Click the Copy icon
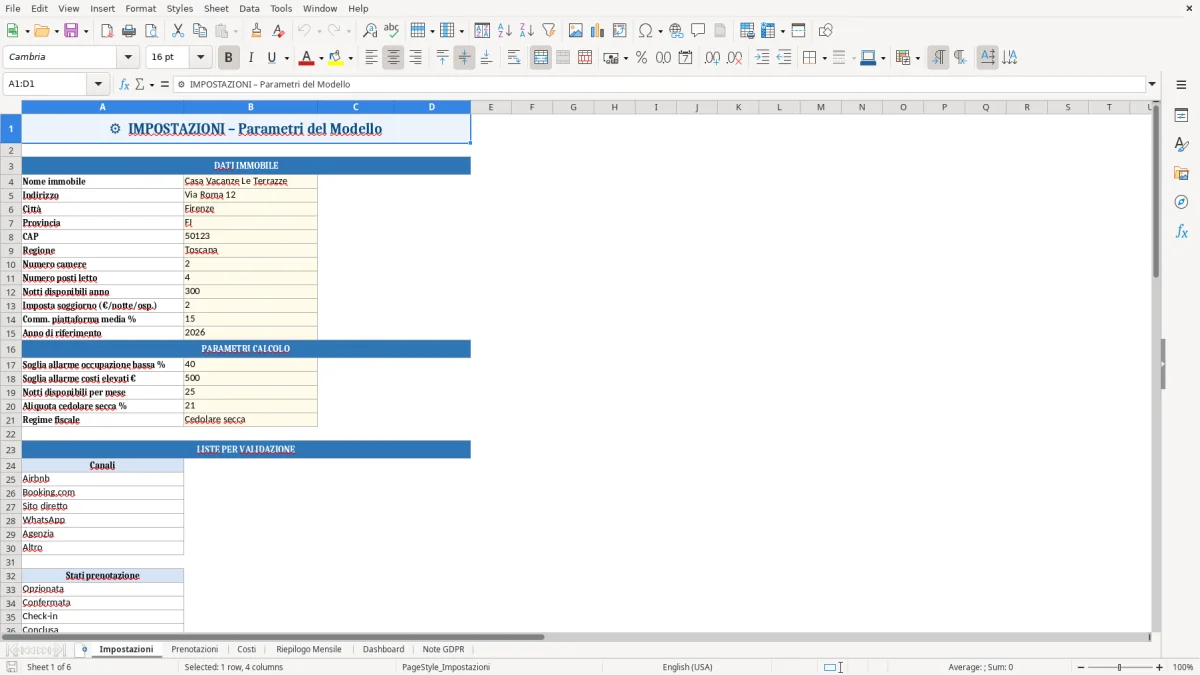 click(x=200, y=31)
